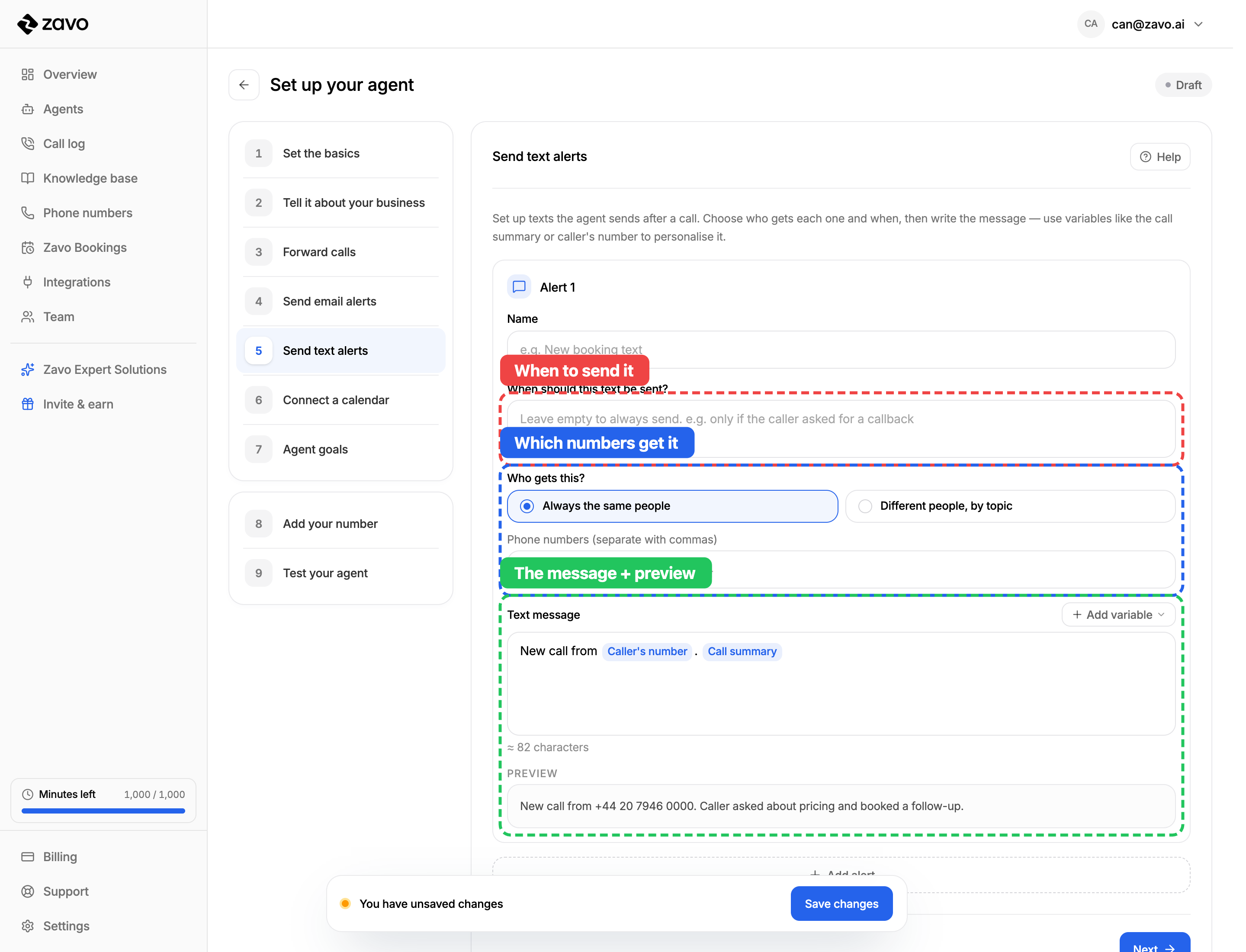Click the Save changes button
1246x952 pixels.
(x=841, y=903)
